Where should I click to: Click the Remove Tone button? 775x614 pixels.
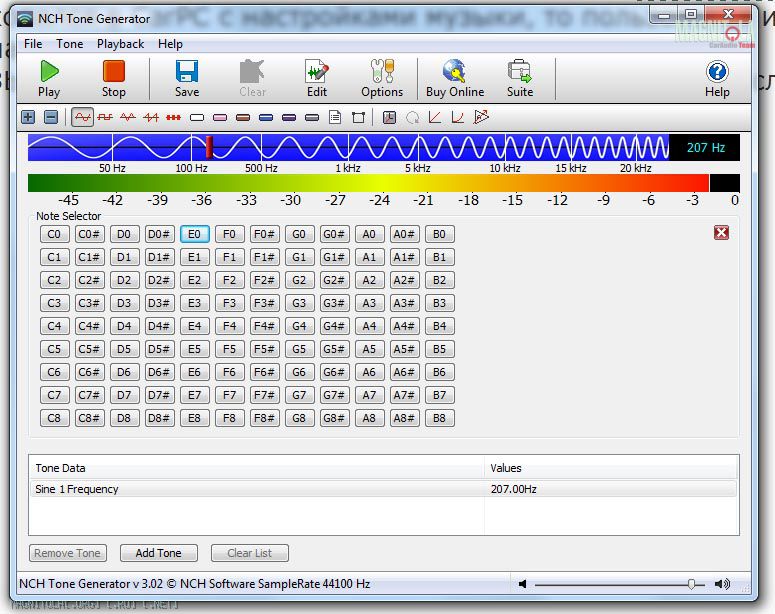[x=68, y=553]
